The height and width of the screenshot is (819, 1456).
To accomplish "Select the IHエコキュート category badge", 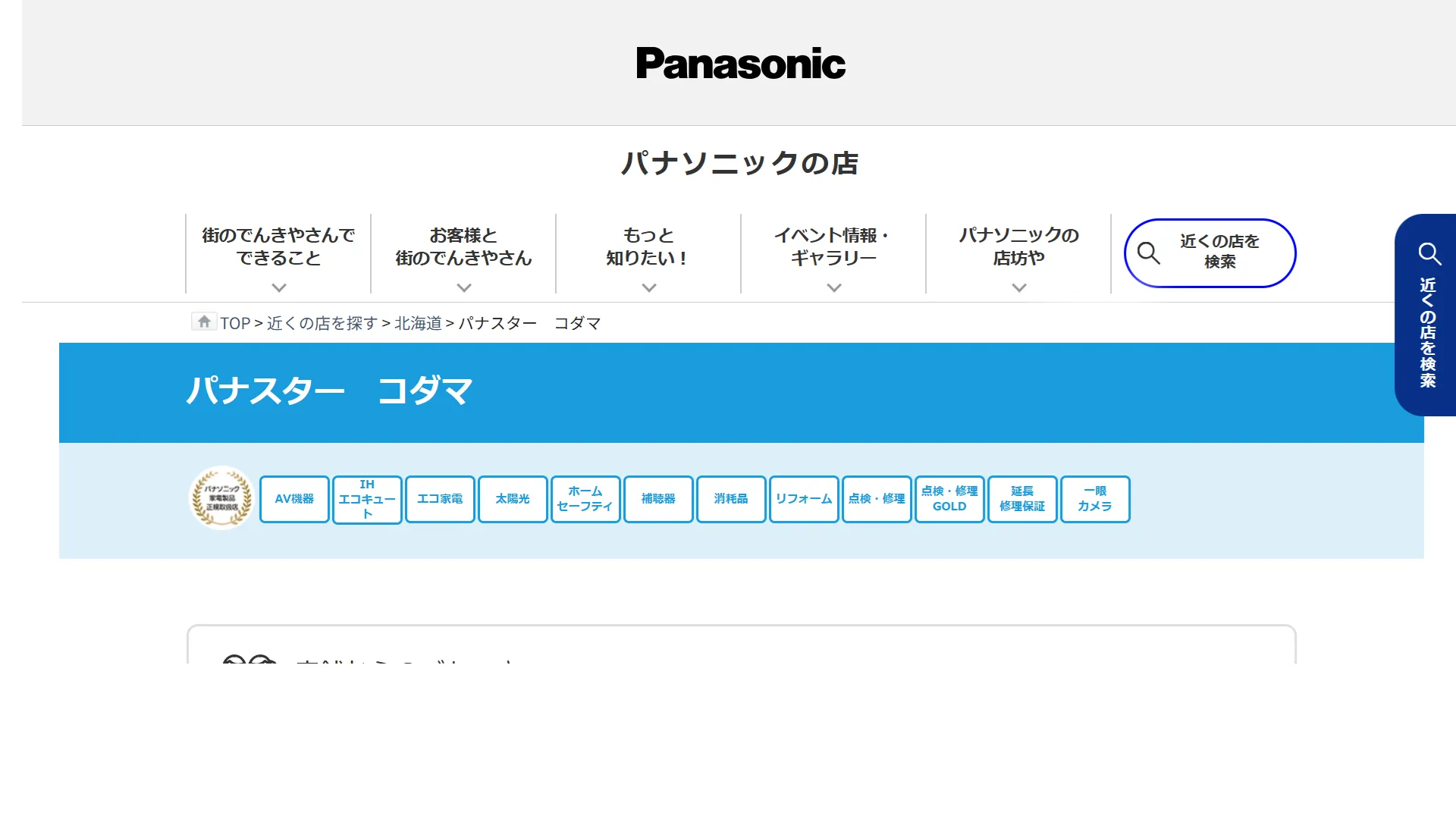I will (x=367, y=499).
